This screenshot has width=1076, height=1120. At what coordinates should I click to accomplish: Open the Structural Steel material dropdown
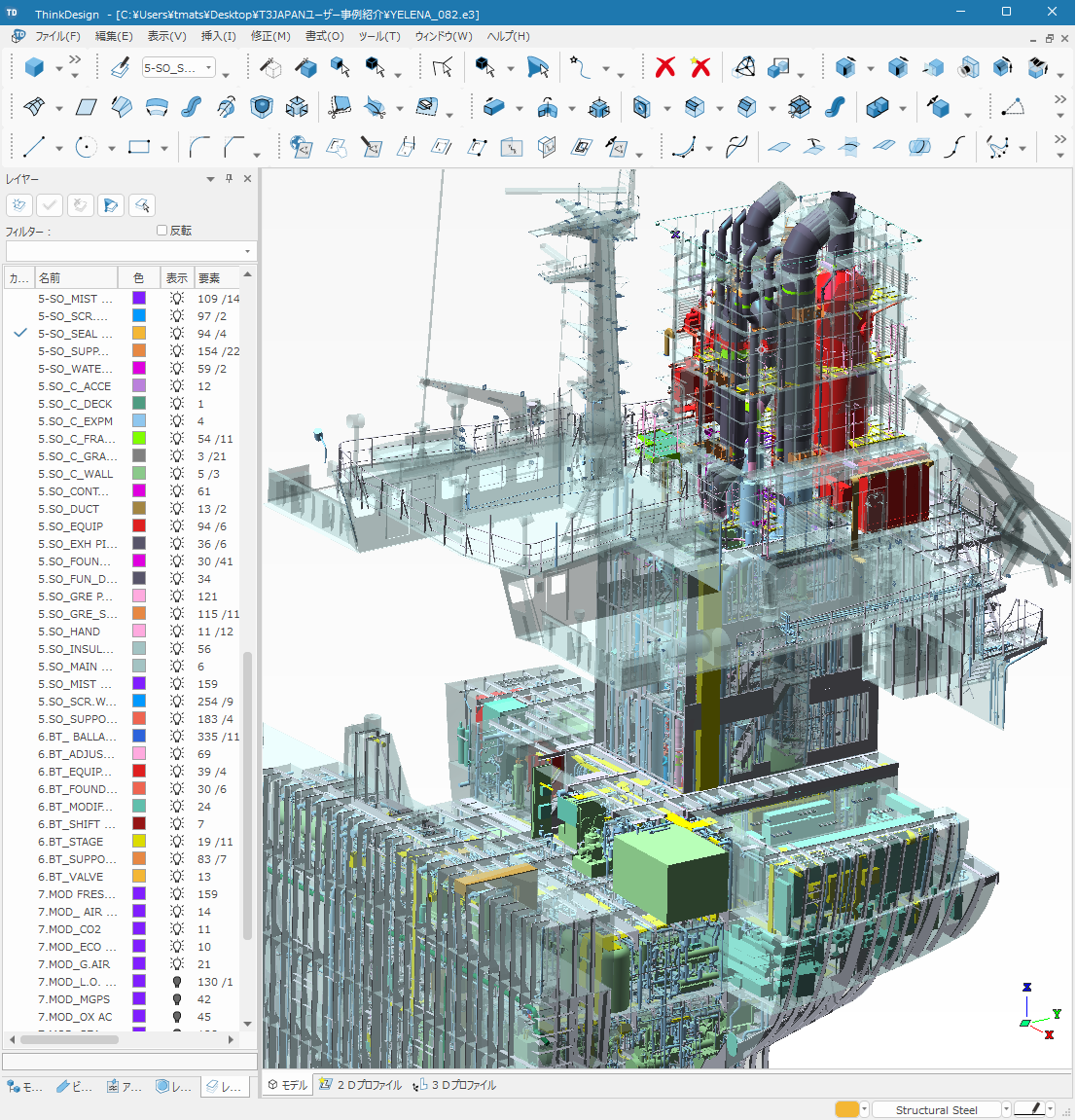tap(1006, 1110)
